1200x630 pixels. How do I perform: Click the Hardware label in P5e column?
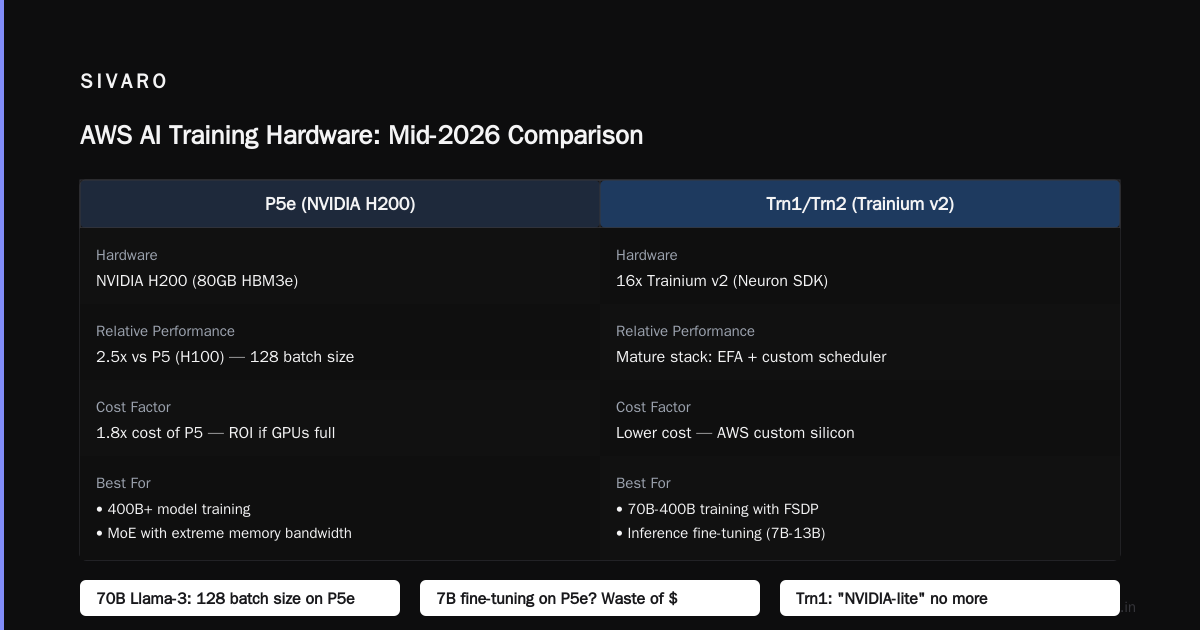[x=126, y=255]
